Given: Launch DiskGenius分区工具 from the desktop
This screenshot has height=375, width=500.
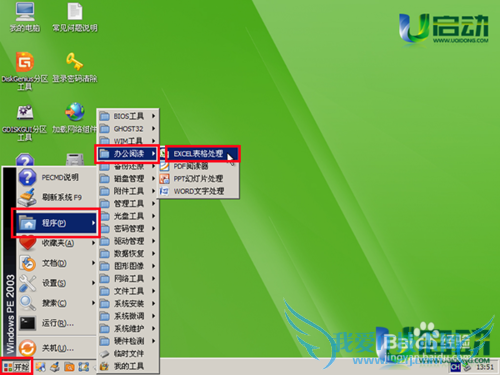Looking at the screenshot, I should 25,71.
